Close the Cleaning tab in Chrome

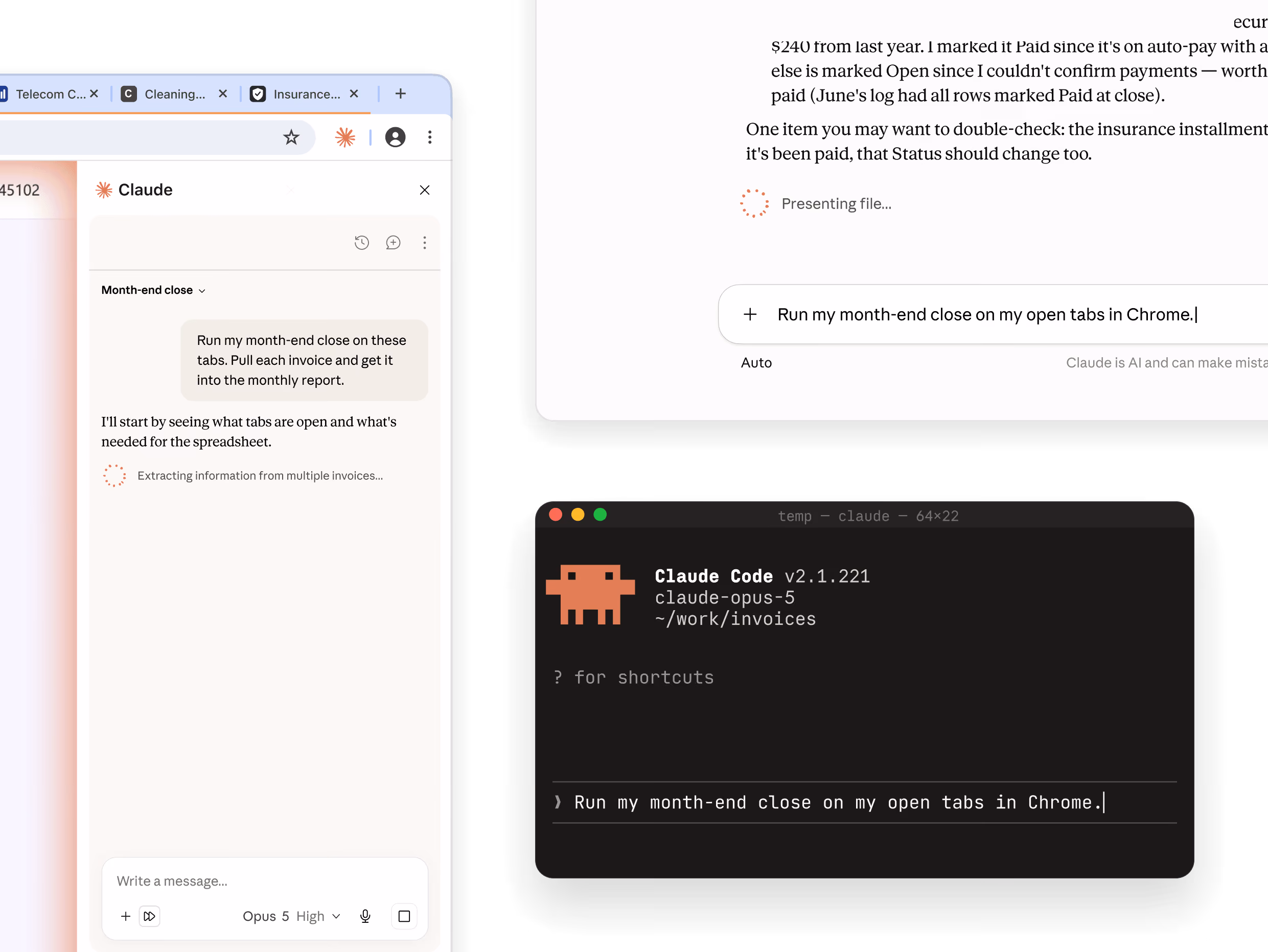tap(223, 94)
